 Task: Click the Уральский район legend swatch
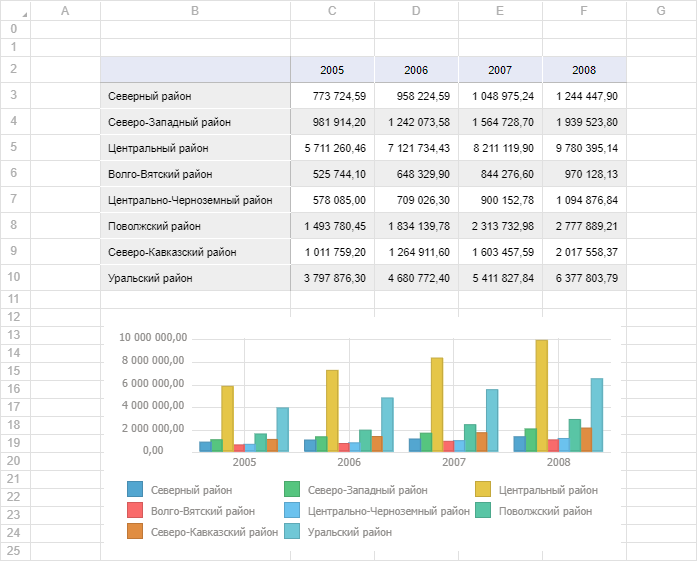292,532
